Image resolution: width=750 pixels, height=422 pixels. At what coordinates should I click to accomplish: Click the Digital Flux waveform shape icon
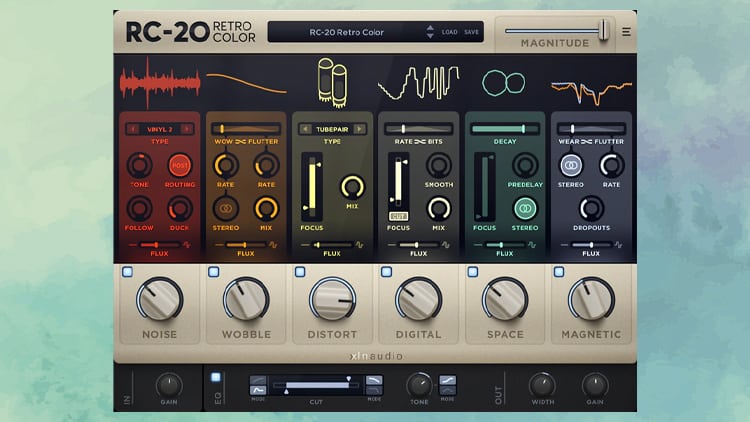point(446,244)
